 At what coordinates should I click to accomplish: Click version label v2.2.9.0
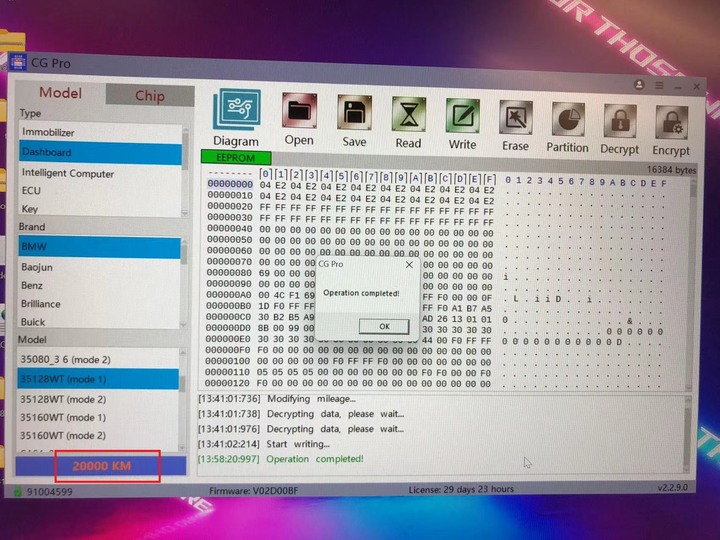pos(672,488)
